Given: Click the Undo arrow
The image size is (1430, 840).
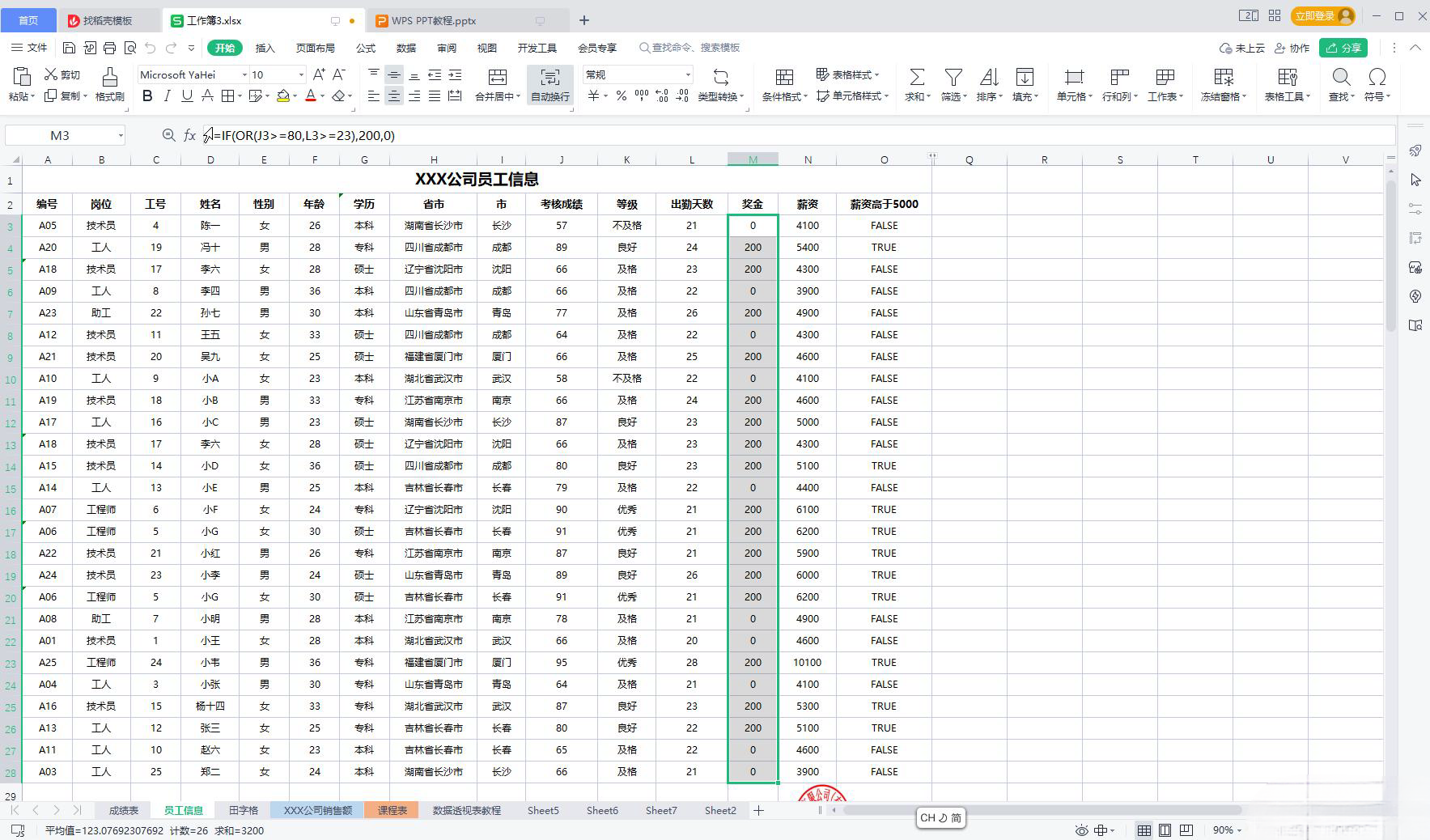Looking at the screenshot, I should tap(150, 48).
